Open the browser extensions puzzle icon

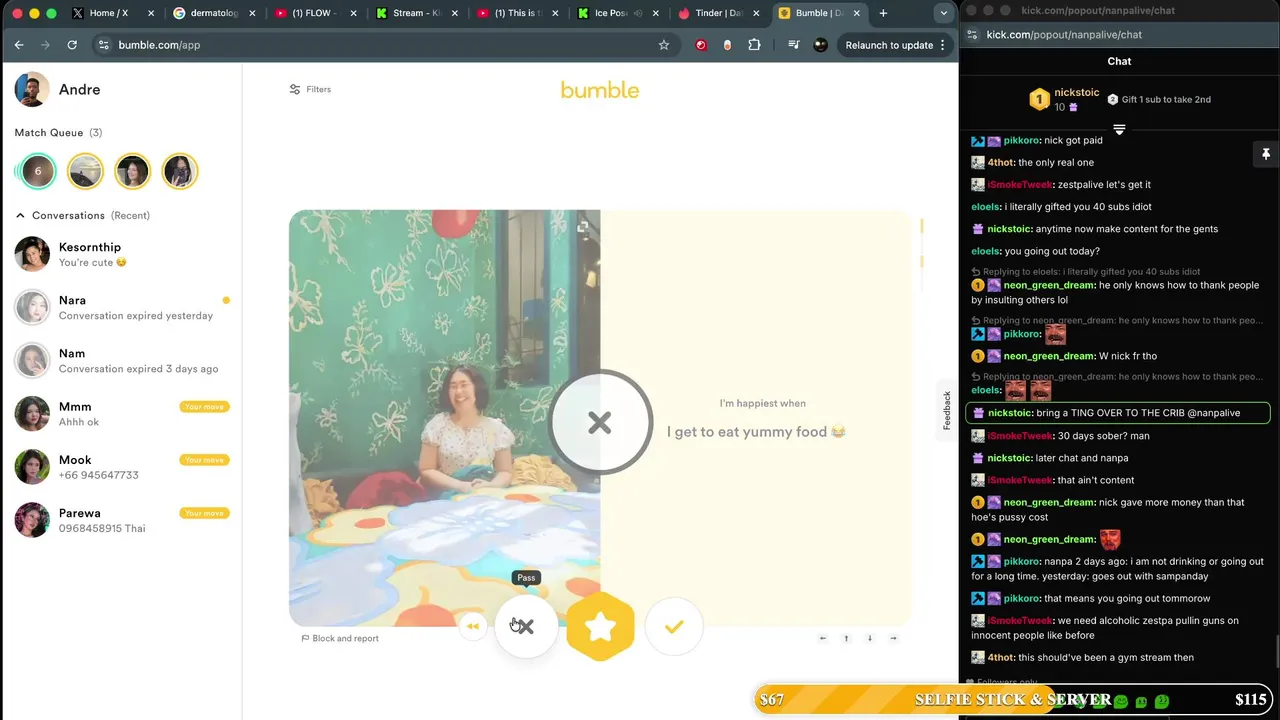(754, 45)
